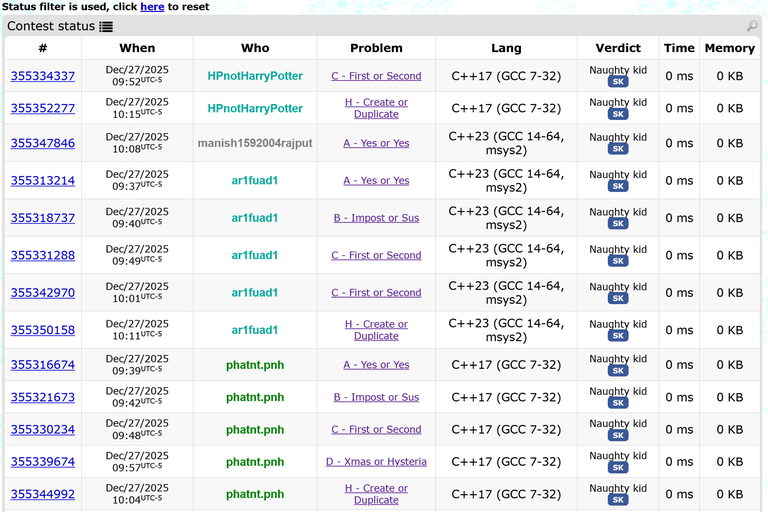Open A - Yes or Yes for manish1592004rajput
The height and width of the screenshot is (512, 768).
(x=376, y=143)
